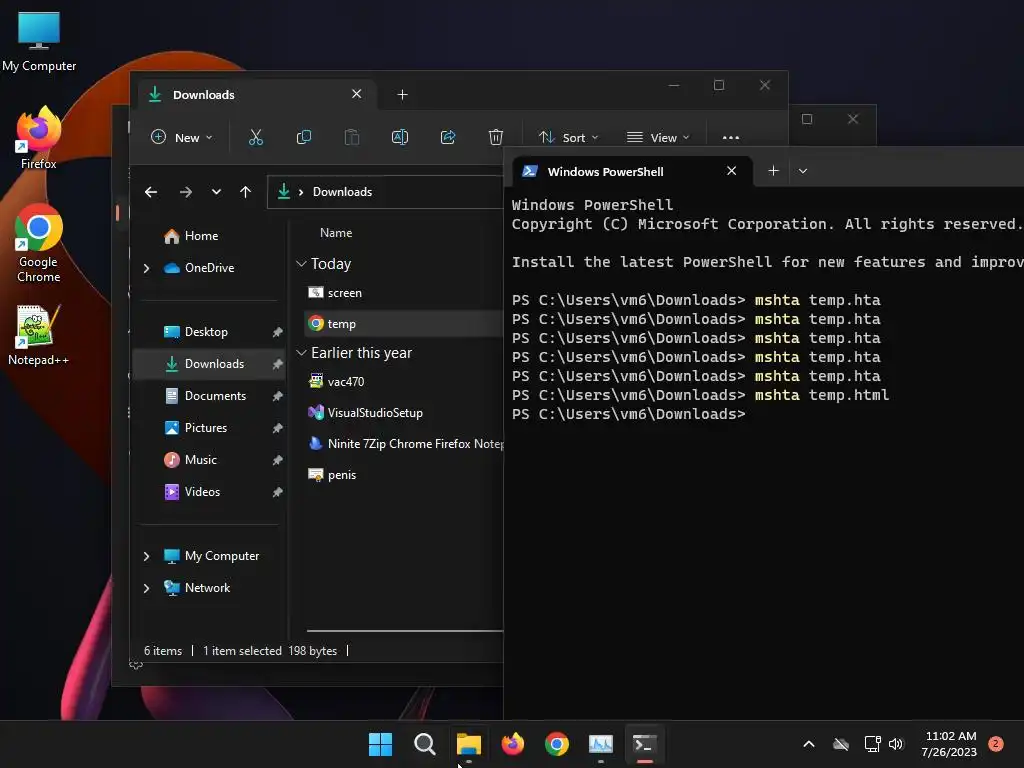Image resolution: width=1024 pixels, height=768 pixels.
Task: Close the Windows PowerShell tab
Action: [731, 170]
